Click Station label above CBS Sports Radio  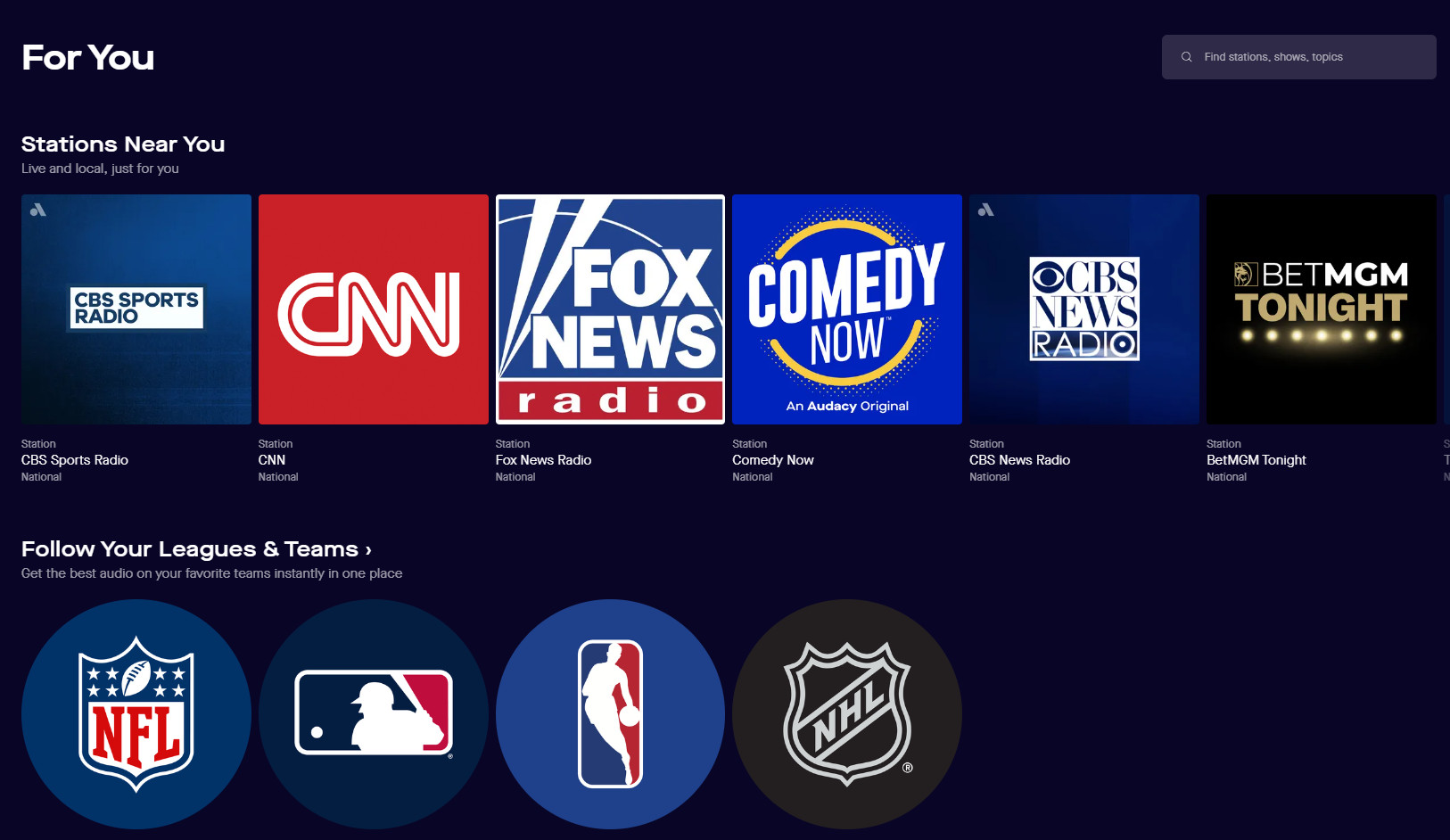click(x=38, y=444)
